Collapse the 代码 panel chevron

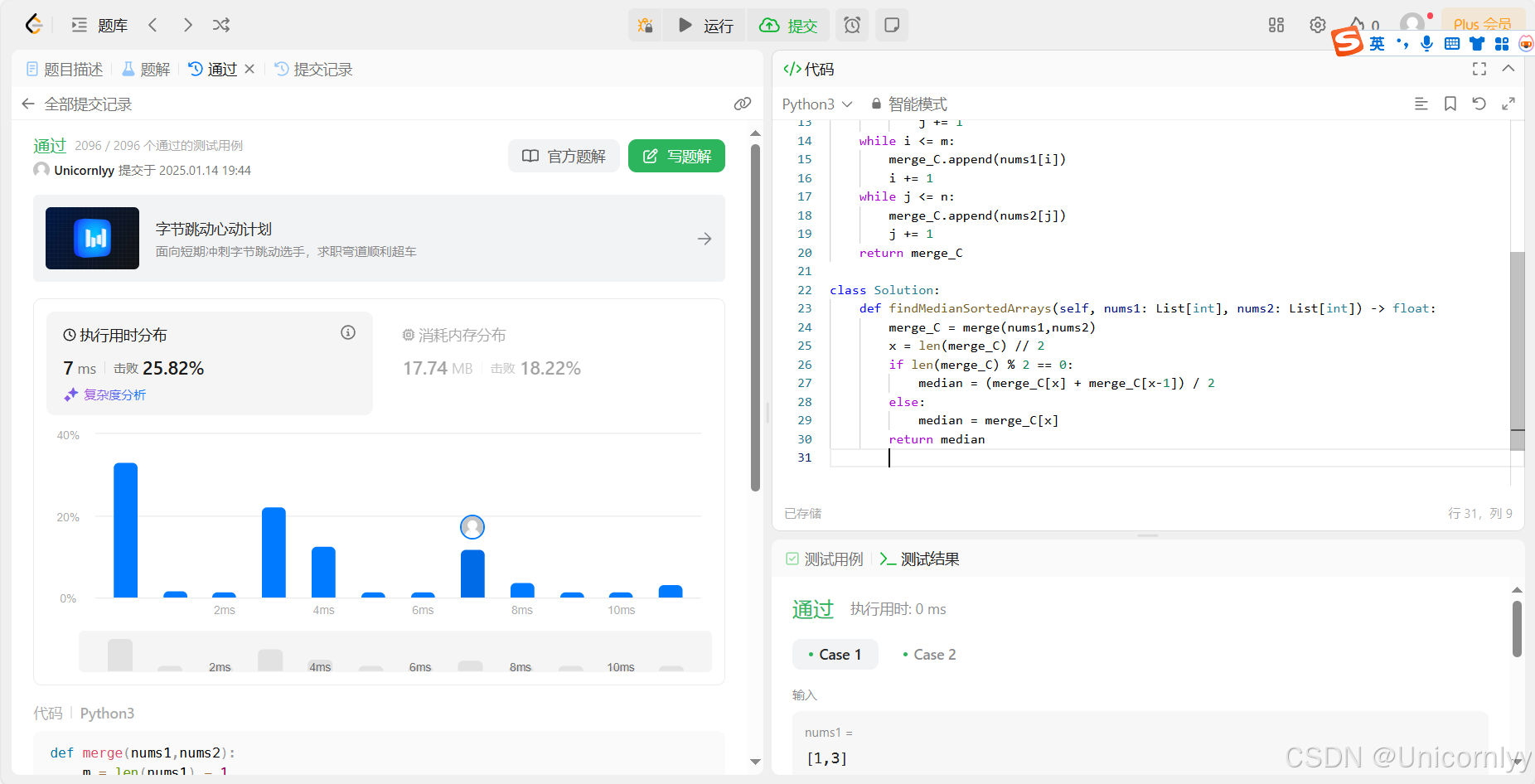[1508, 69]
